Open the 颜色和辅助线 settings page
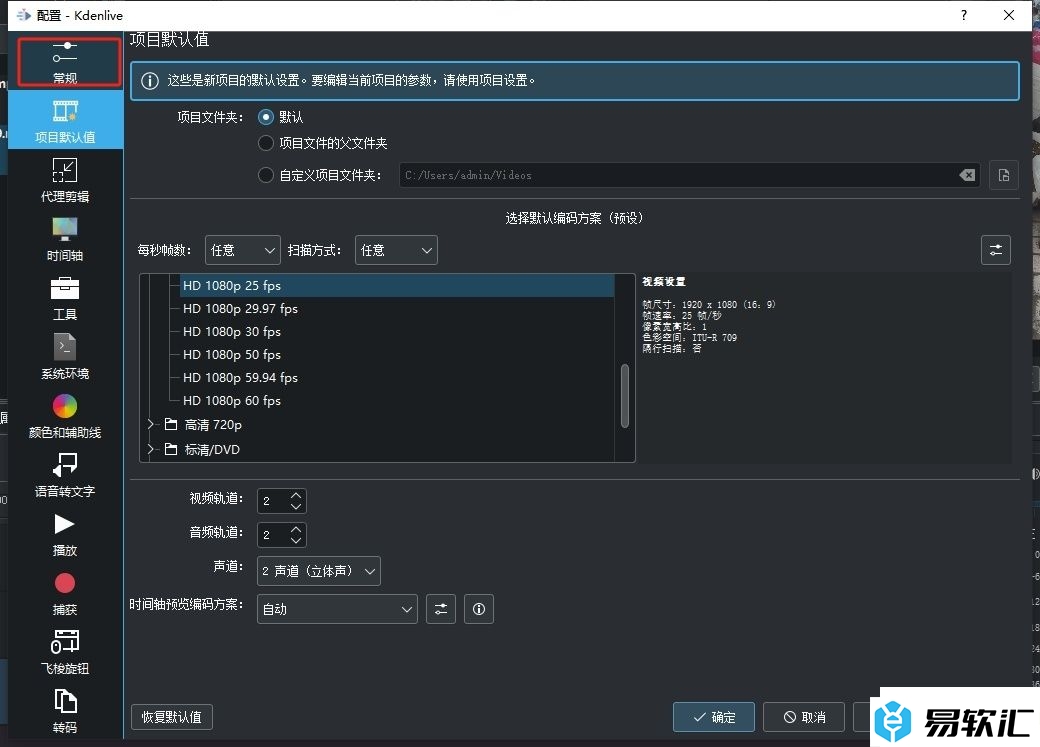 65,415
